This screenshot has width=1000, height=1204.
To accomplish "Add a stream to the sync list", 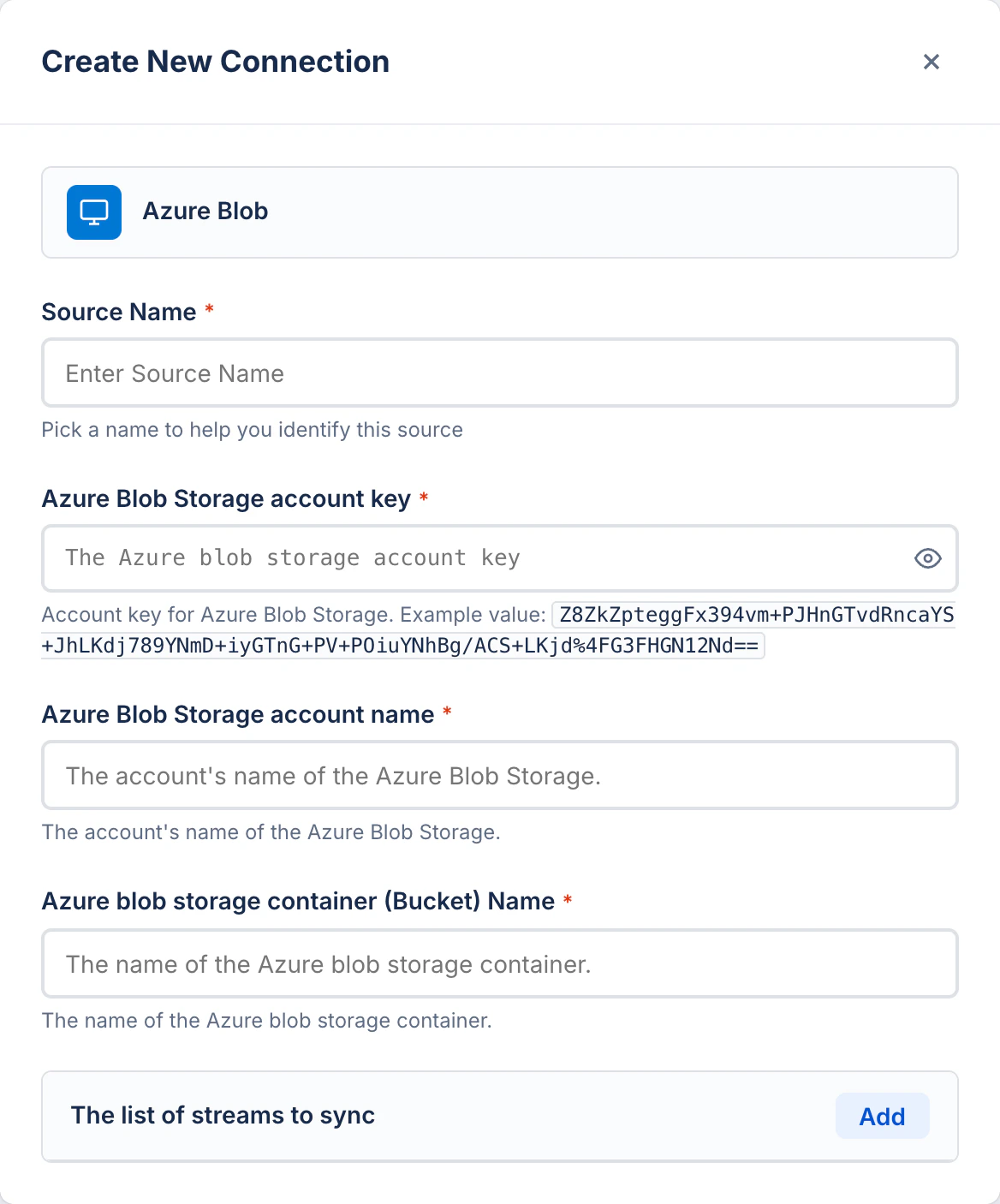I will 882,1116.
